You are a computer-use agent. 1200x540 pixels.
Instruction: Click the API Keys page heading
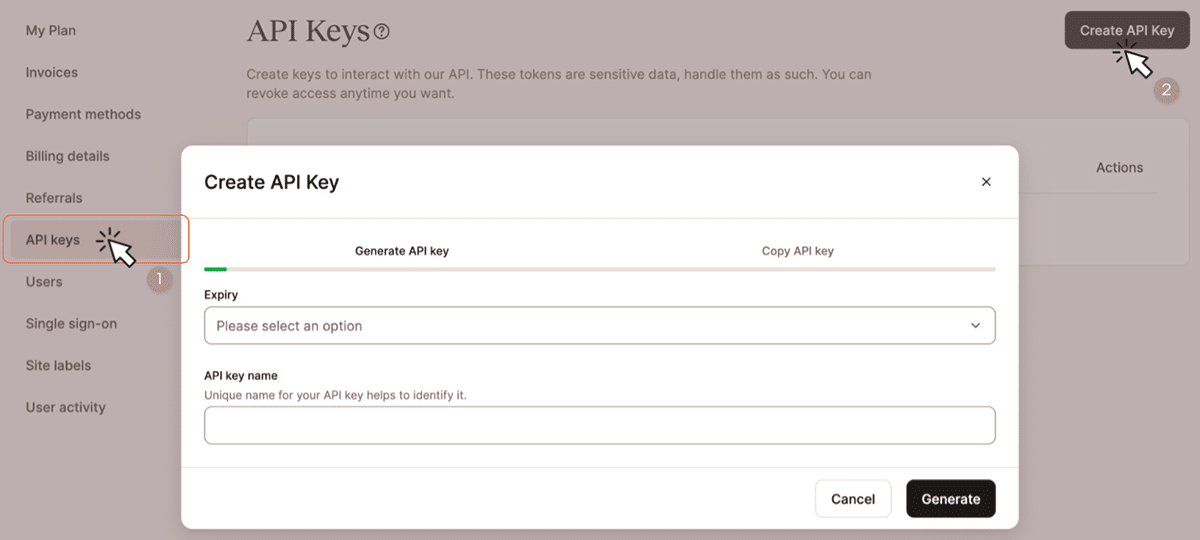coord(308,32)
